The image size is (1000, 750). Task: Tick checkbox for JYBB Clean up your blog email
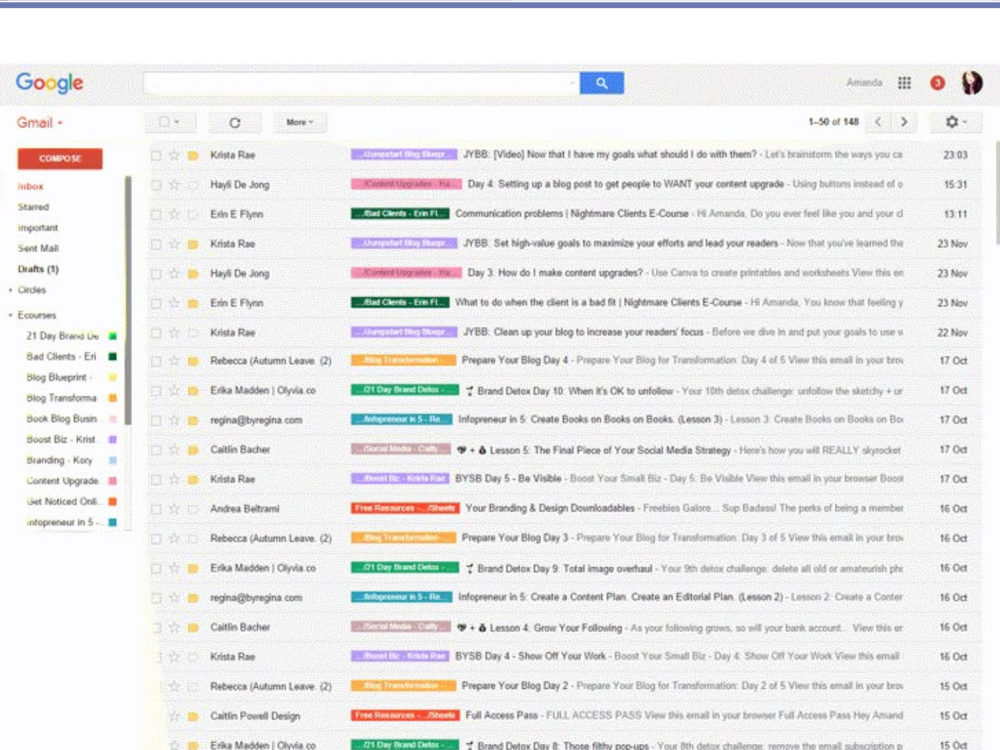[156, 332]
